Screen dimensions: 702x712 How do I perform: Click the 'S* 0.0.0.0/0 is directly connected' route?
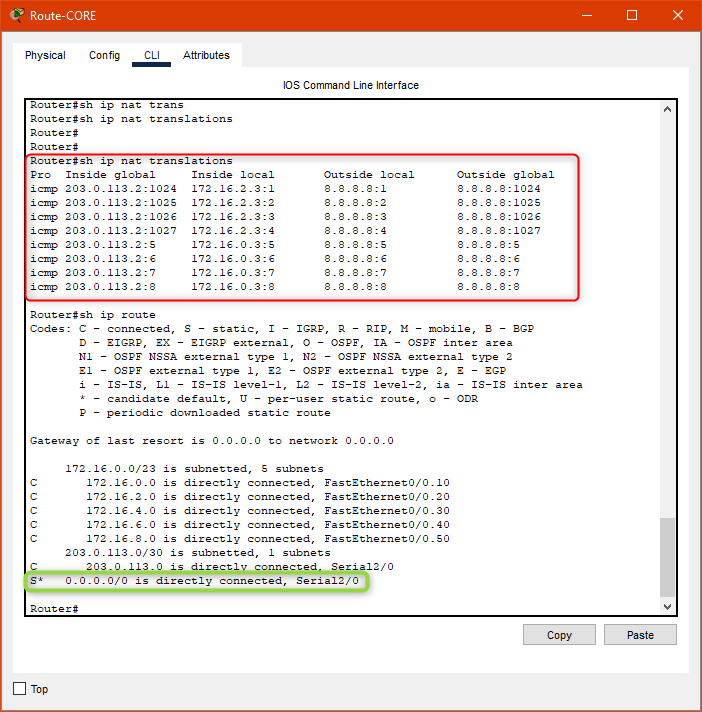coord(194,581)
